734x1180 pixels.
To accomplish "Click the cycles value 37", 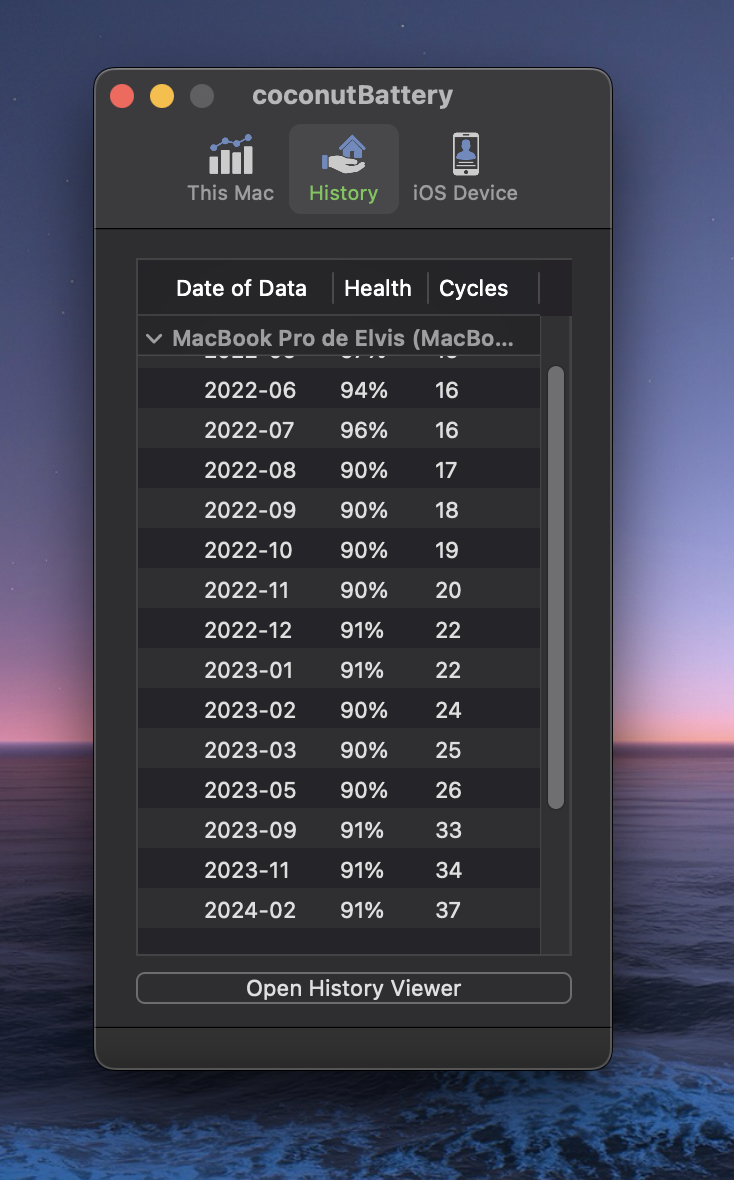I will [x=447, y=910].
